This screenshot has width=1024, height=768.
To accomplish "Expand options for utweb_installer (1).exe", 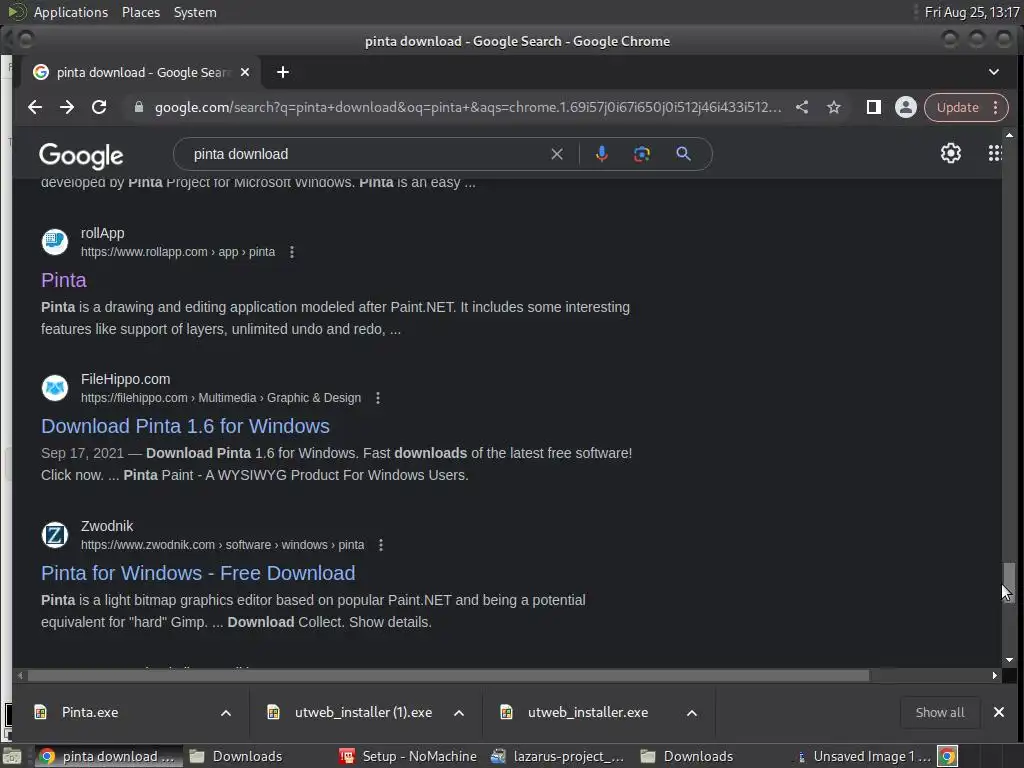I will point(459,713).
